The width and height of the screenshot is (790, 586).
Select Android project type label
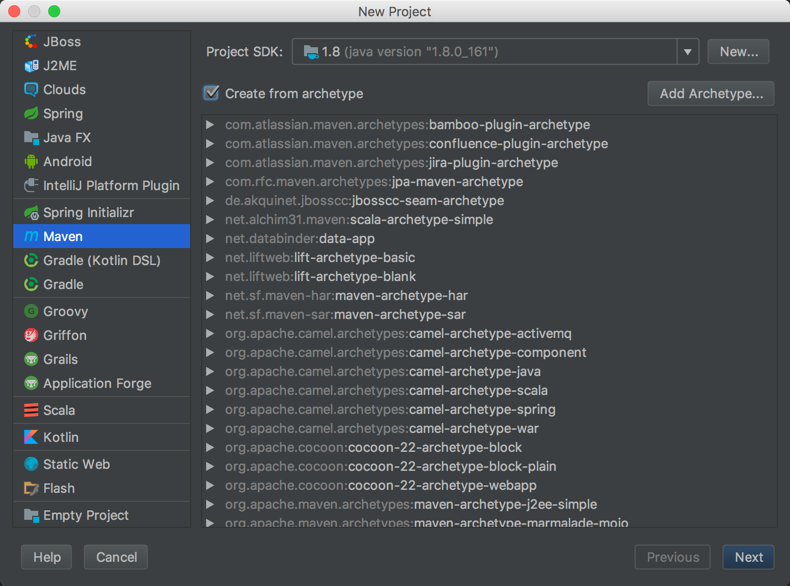68,162
